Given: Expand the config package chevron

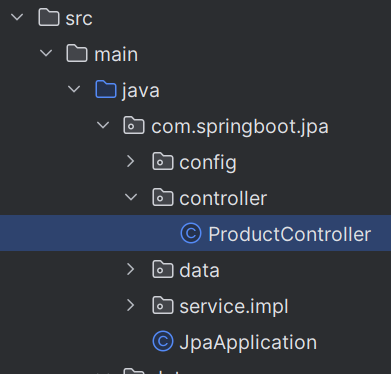Looking at the screenshot, I should click(x=131, y=161).
